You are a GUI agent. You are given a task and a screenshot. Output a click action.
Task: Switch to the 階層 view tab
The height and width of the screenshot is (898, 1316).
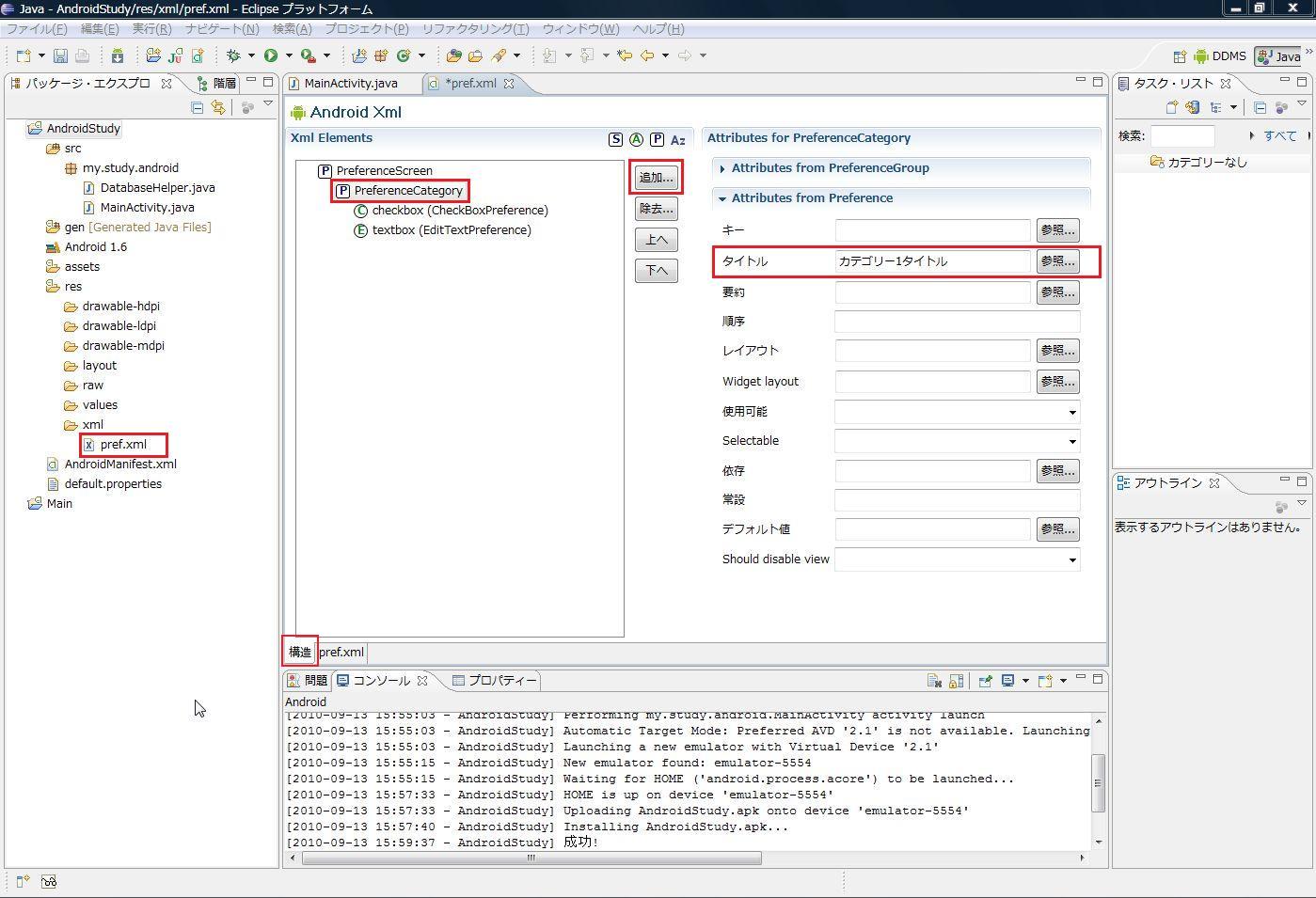click(217, 84)
